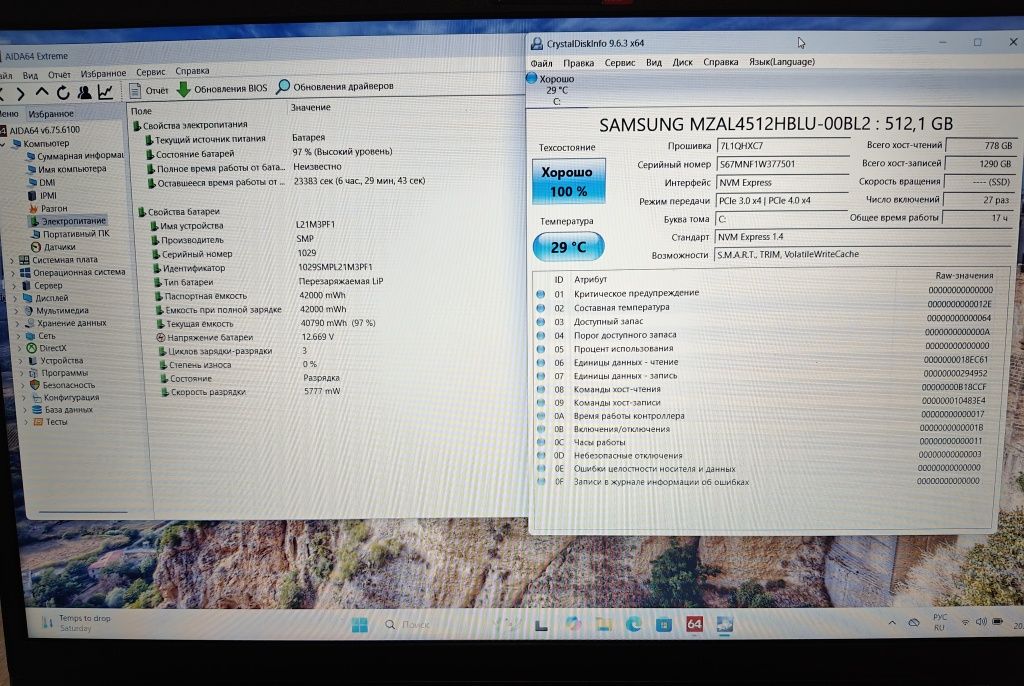Click the status circle for attribute 01
The height and width of the screenshot is (686, 1024).
[x=541, y=294]
